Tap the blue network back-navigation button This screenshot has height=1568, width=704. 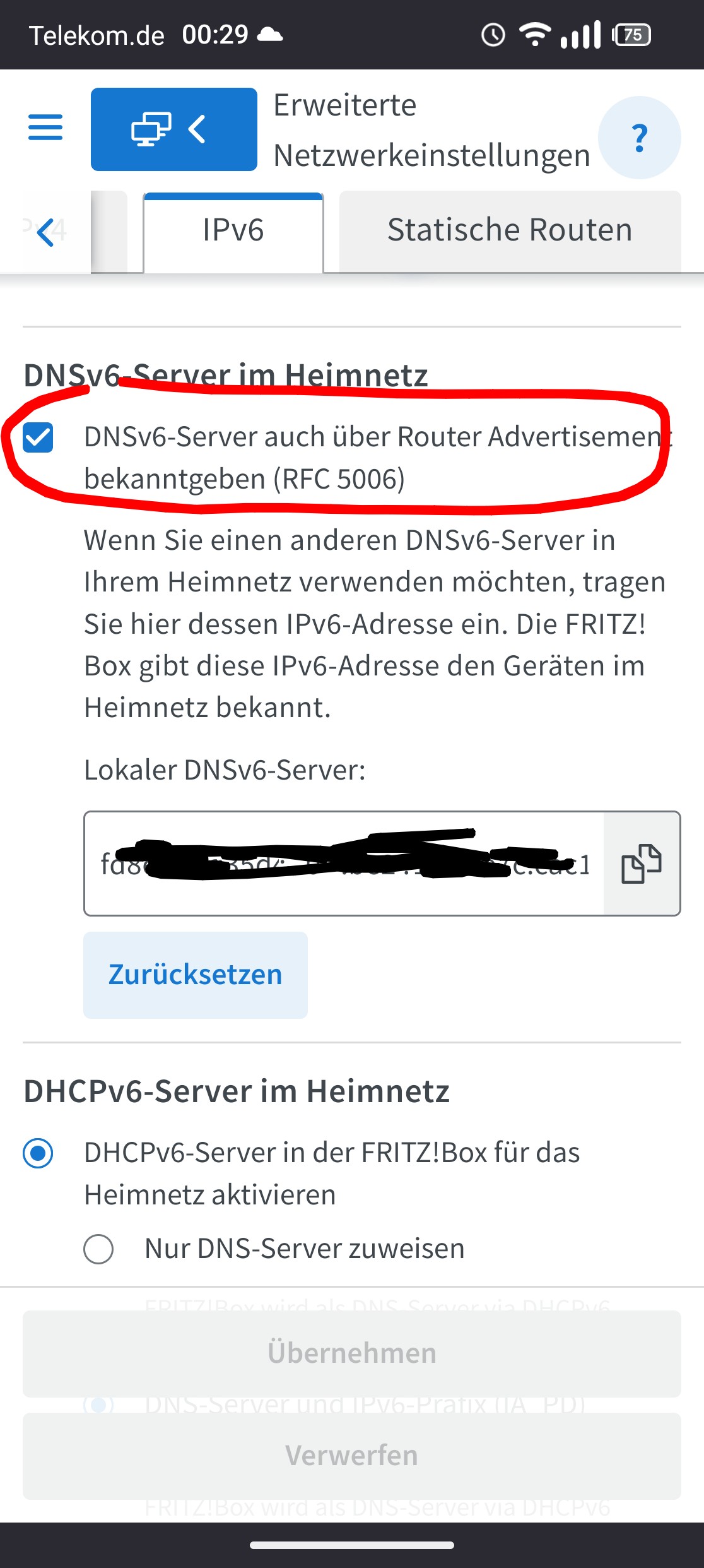tap(174, 129)
